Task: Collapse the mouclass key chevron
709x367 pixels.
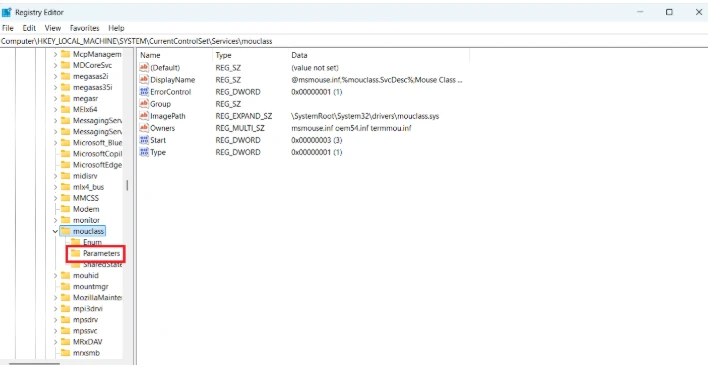Action: tap(55, 231)
